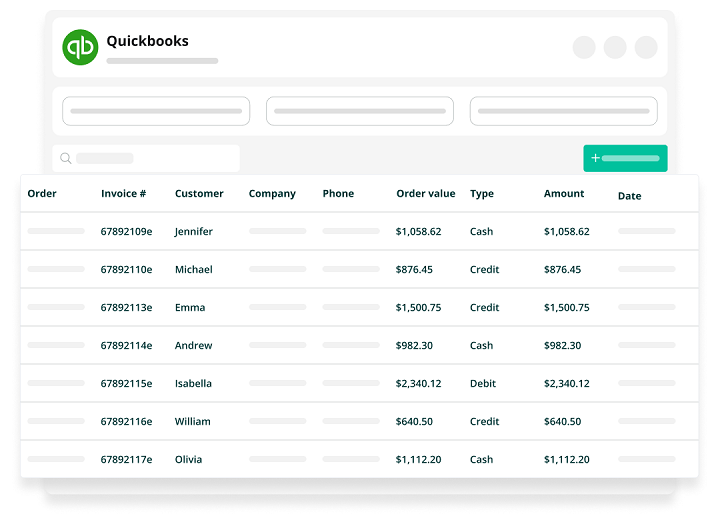
Task: Click the rightmost gray circle in header
Action: [646, 47]
